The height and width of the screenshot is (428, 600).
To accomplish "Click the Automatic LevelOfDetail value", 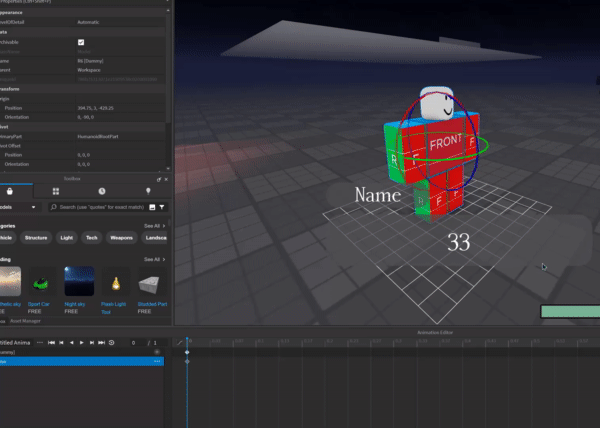I will [88, 22].
